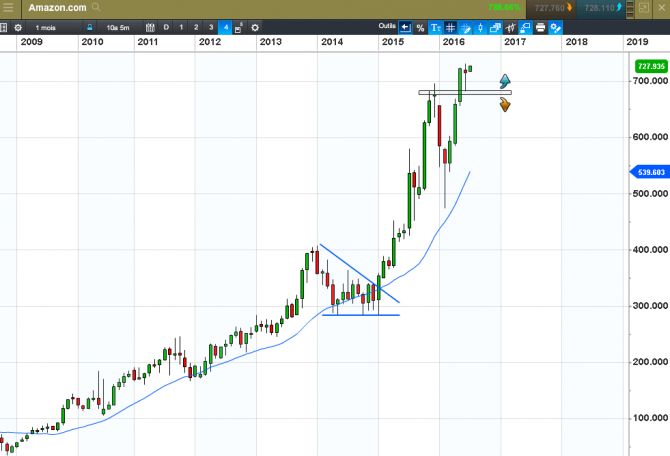Select the D preset button
Viewport: 670px width, 456px height.
click(166, 27)
